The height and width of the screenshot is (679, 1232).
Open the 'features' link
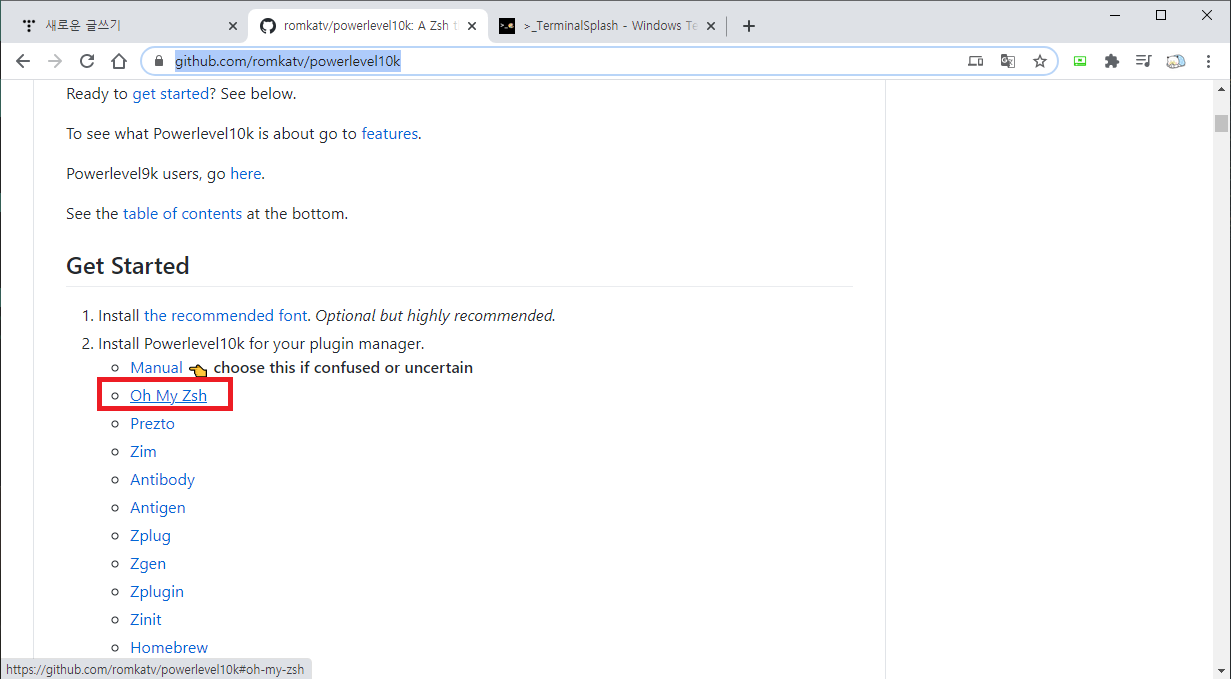[389, 134]
